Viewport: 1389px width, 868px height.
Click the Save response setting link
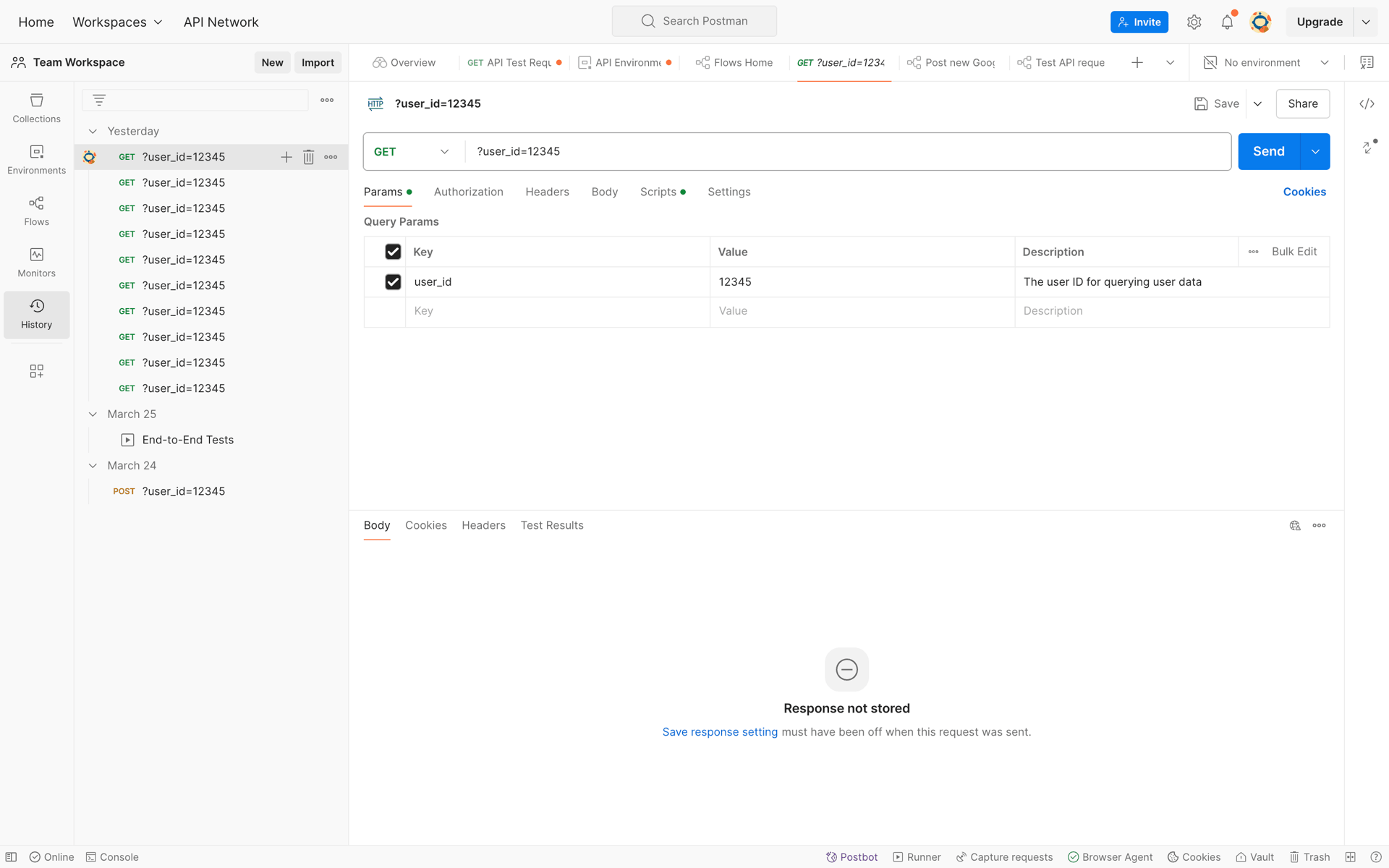(720, 732)
